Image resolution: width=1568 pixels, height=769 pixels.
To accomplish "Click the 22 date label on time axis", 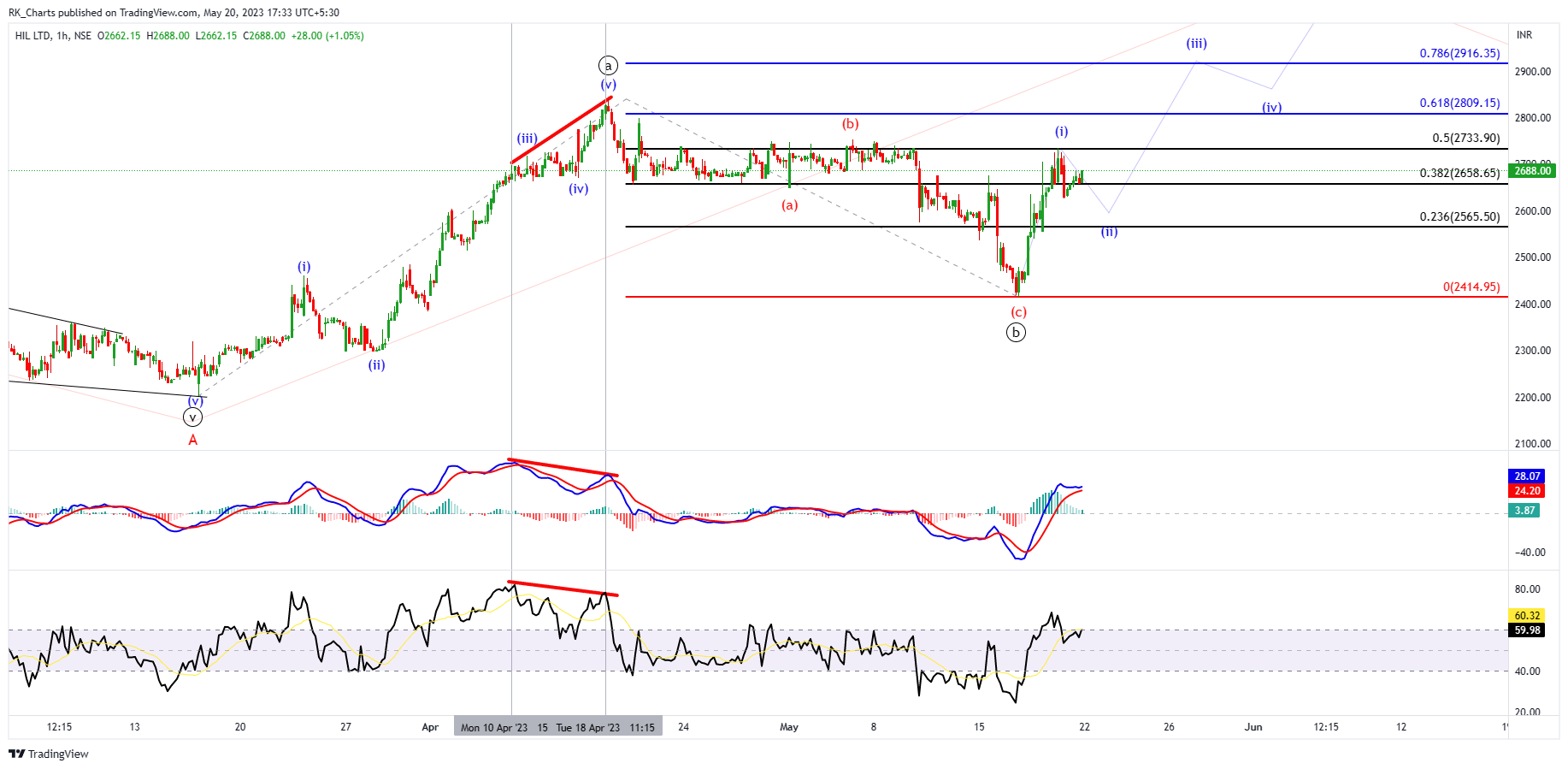I will (x=1084, y=727).
